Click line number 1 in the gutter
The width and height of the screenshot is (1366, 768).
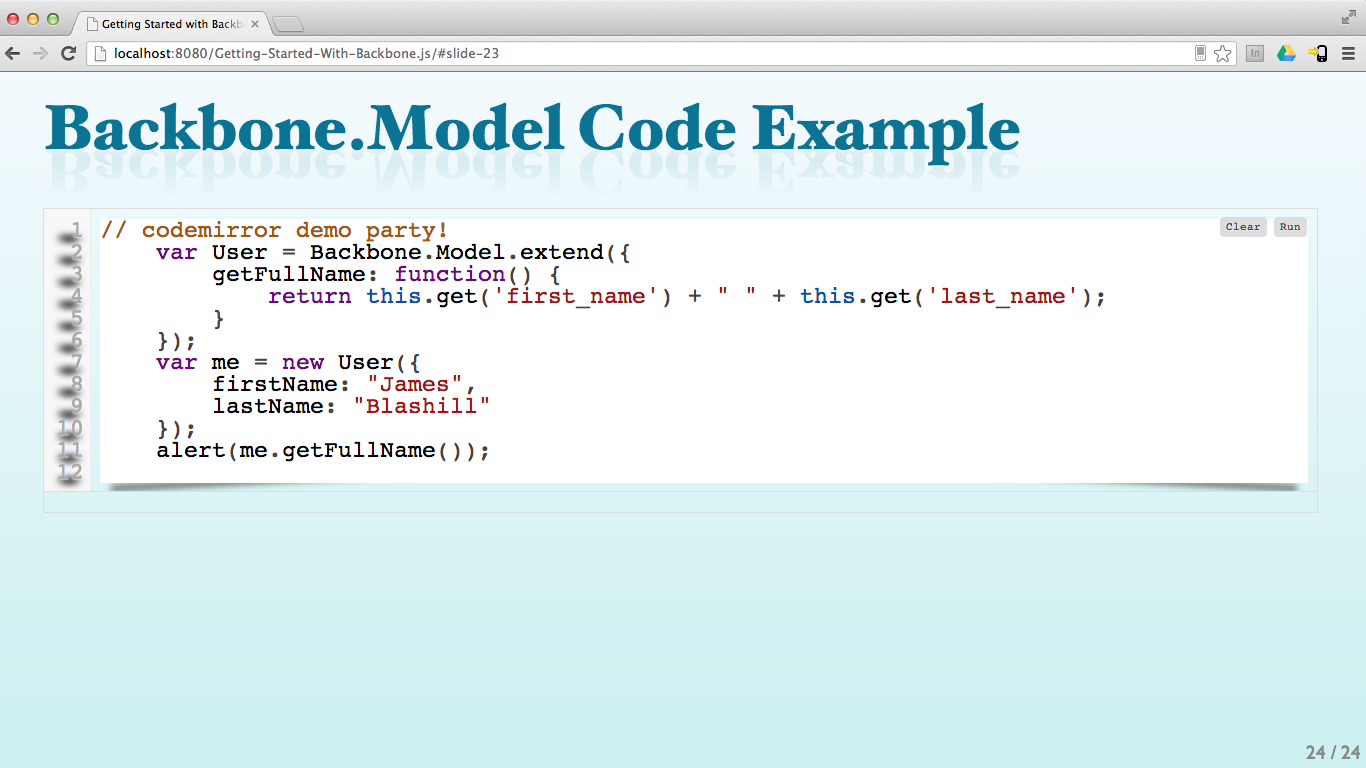[x=75, y=231]
